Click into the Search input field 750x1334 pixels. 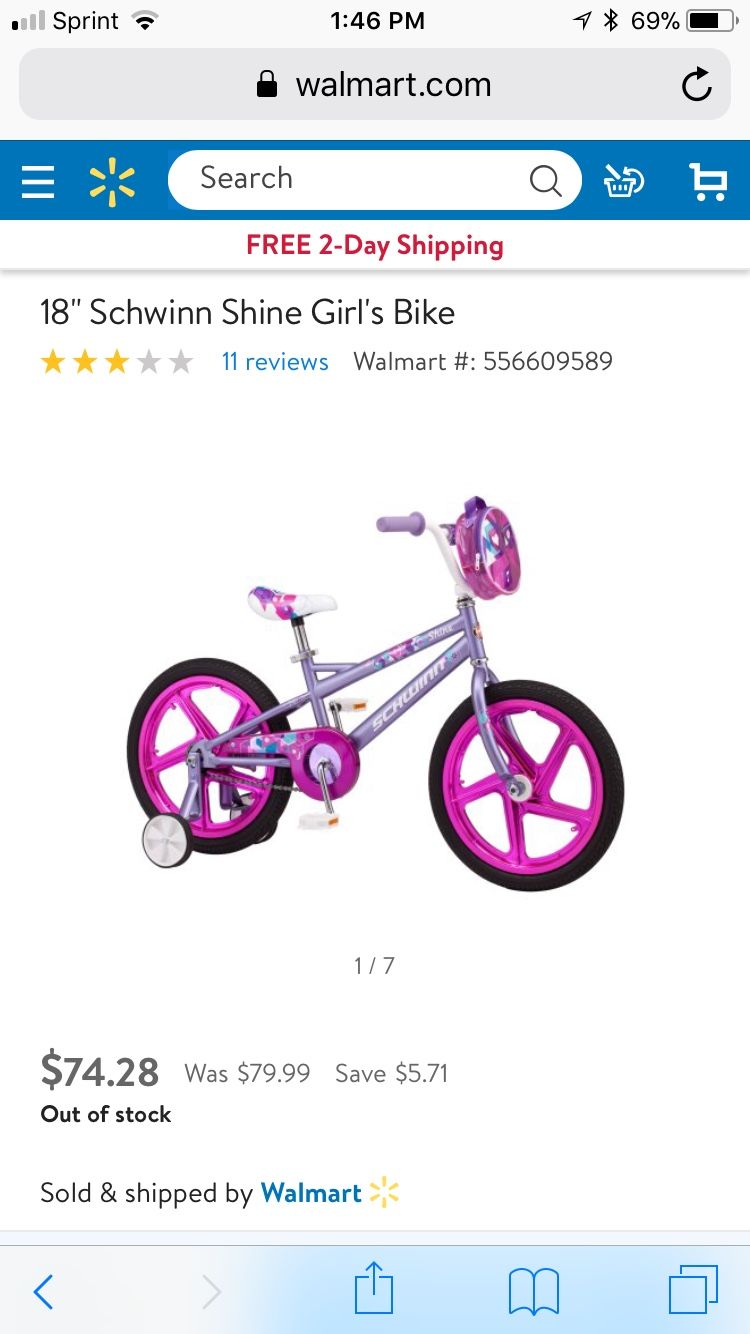click(374, 180)
